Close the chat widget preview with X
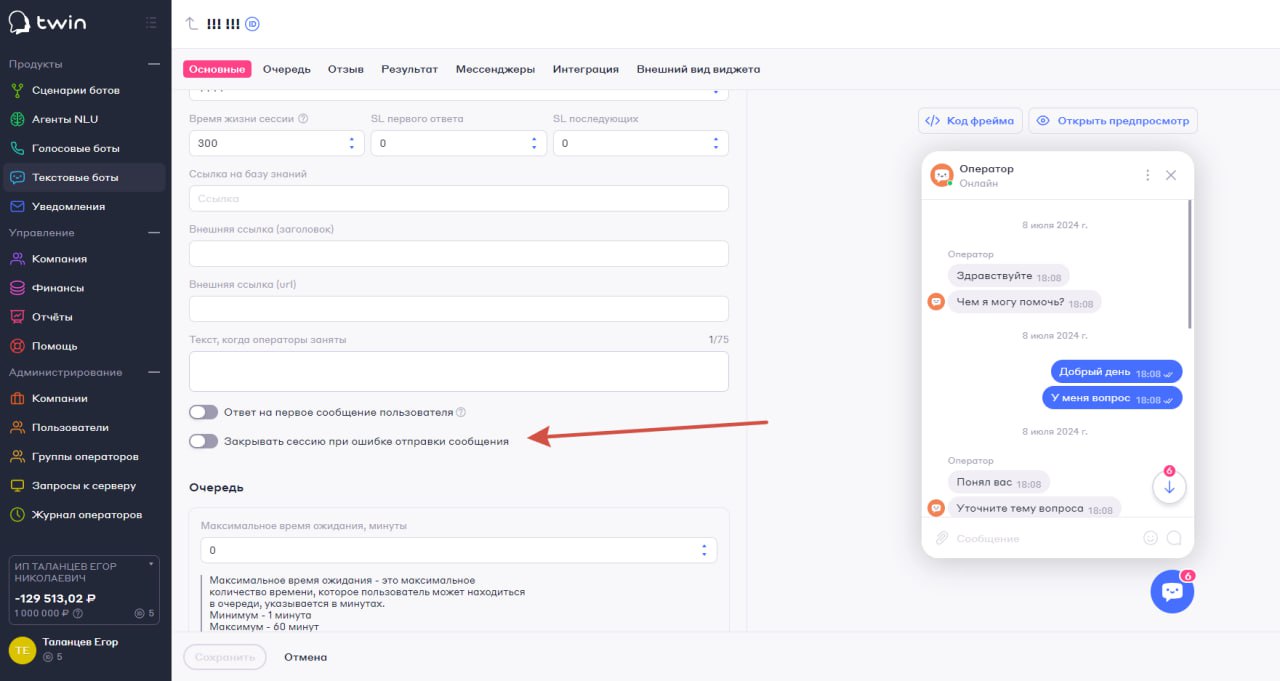The width and height of the screenshot is (1280, 681). pos(1171,175)
